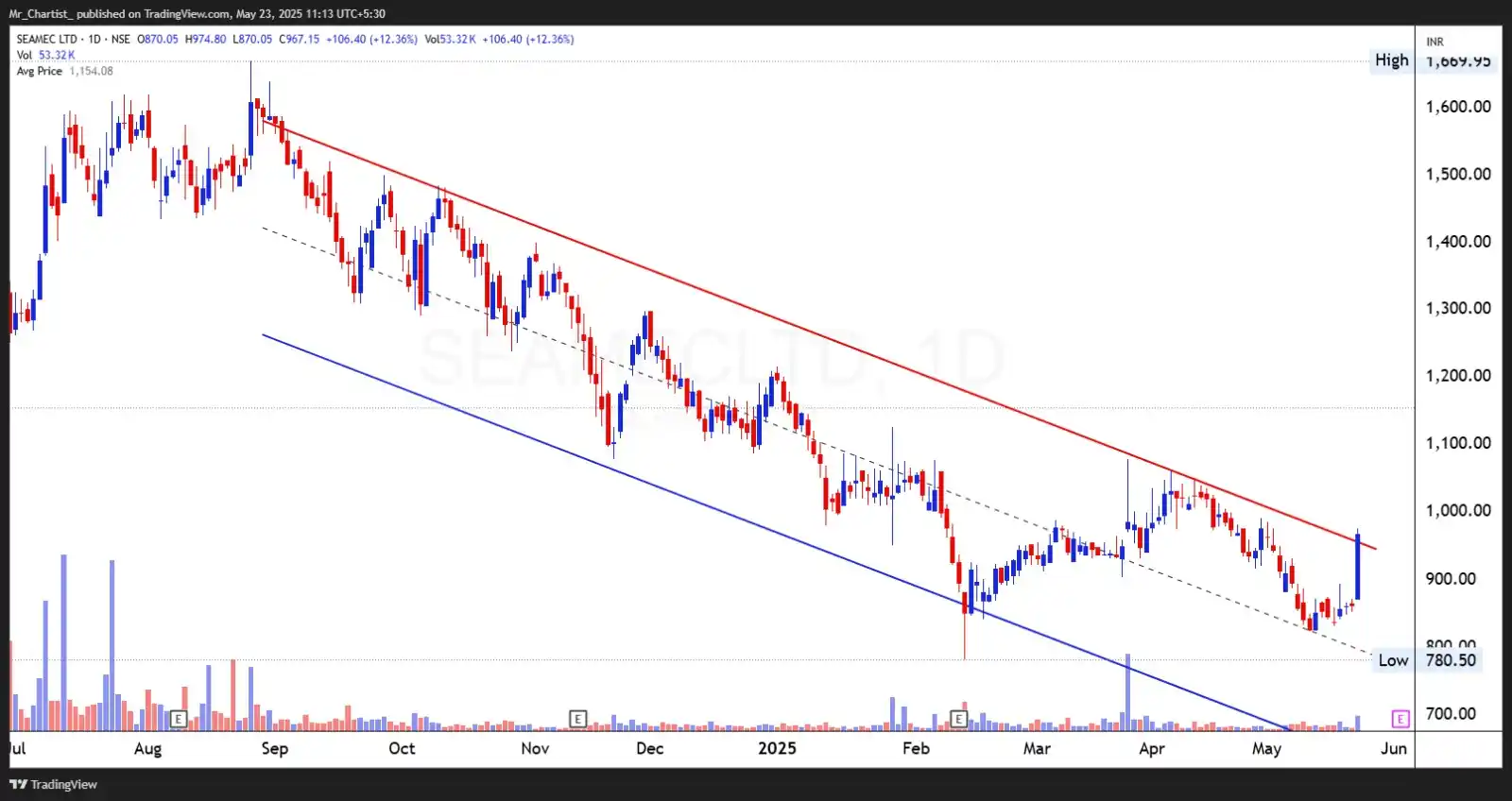Screen dimensions: 1512x801
Task: Click the Nov label on time axis
Action: pos(535,749)
